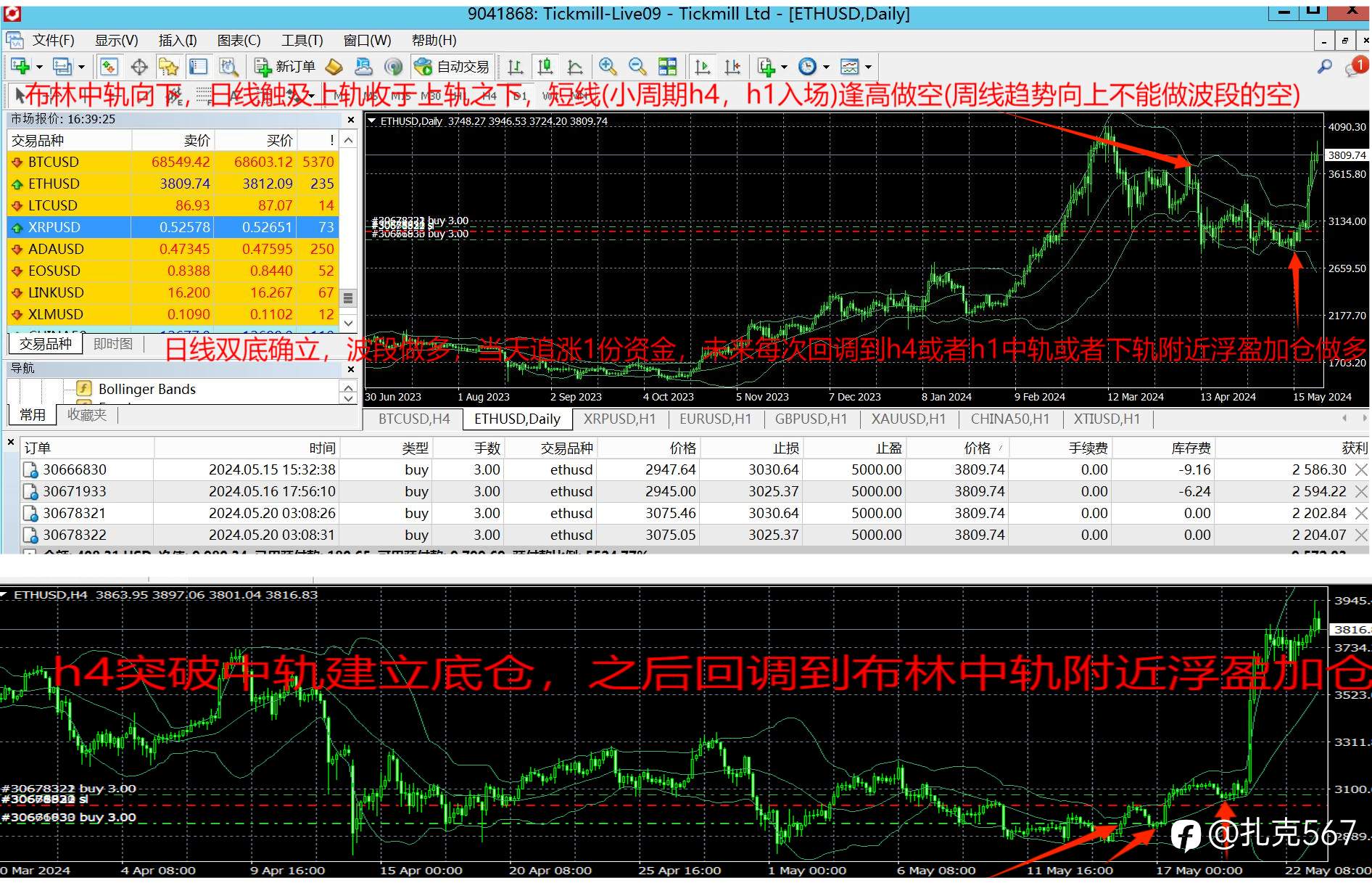The height and width of the screenshot is (883, 1372).
Task: Open the 图表(C) menu
Action: pos(239,41)
